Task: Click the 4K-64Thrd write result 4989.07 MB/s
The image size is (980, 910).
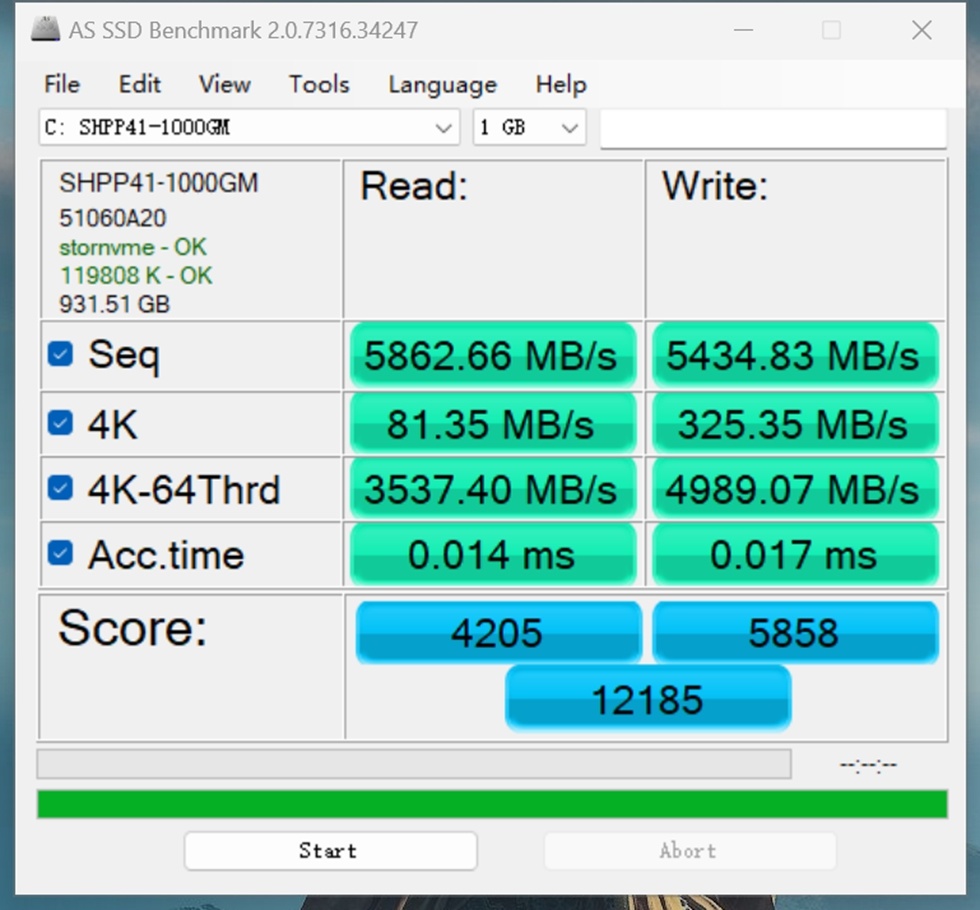Action: [795, 489]
